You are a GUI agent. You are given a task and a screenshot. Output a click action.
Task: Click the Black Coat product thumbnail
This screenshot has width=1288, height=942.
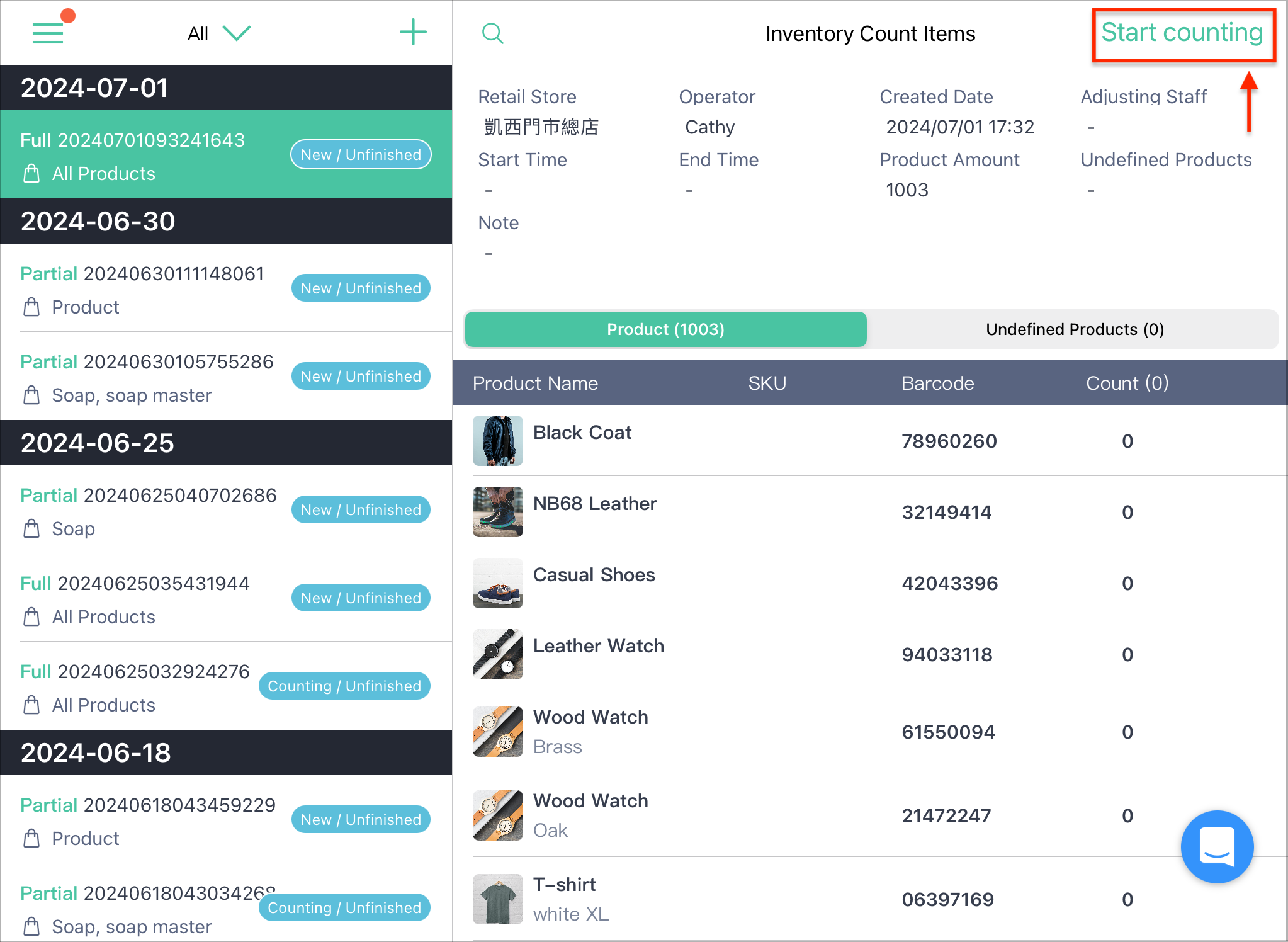[x=498, y=441]
